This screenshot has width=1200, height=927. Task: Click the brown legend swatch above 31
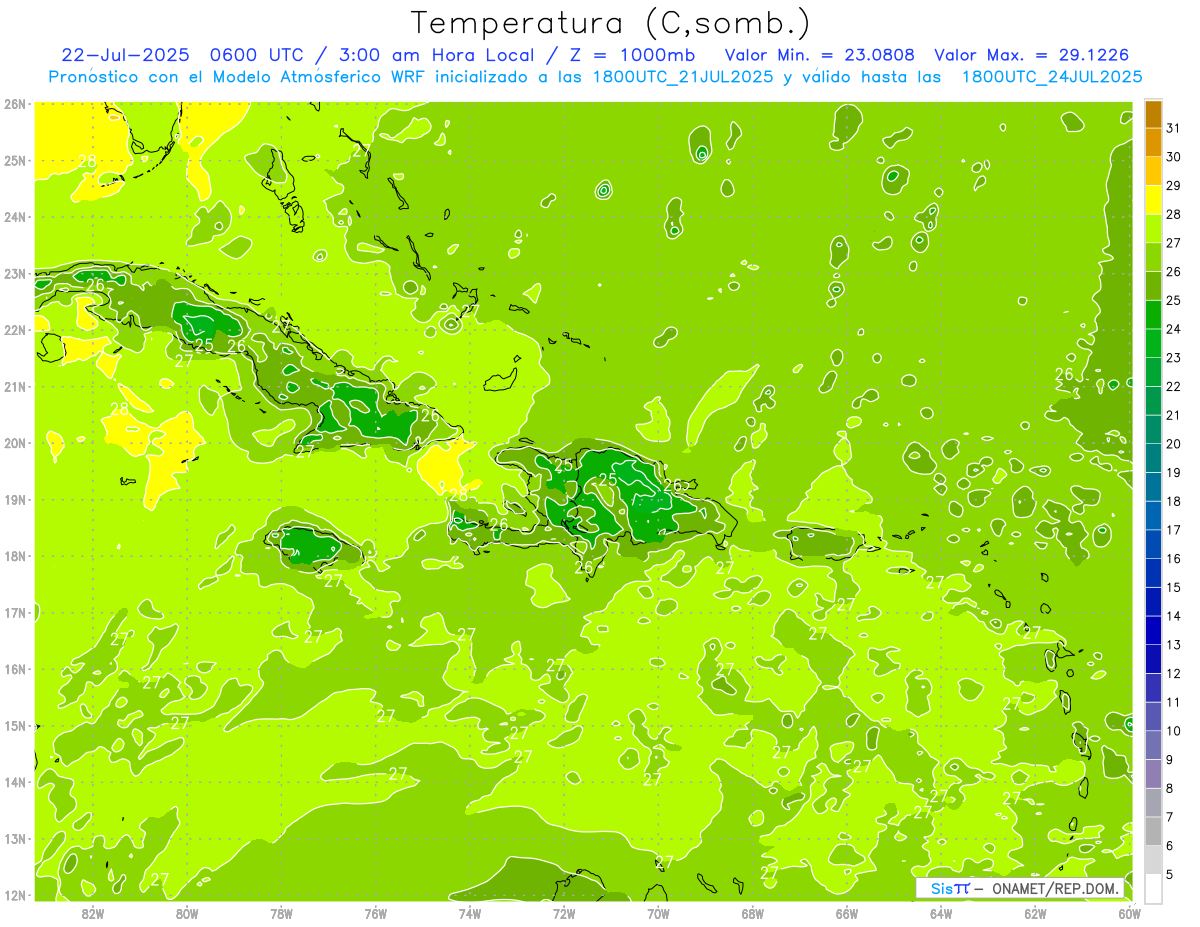(1153, 114)
